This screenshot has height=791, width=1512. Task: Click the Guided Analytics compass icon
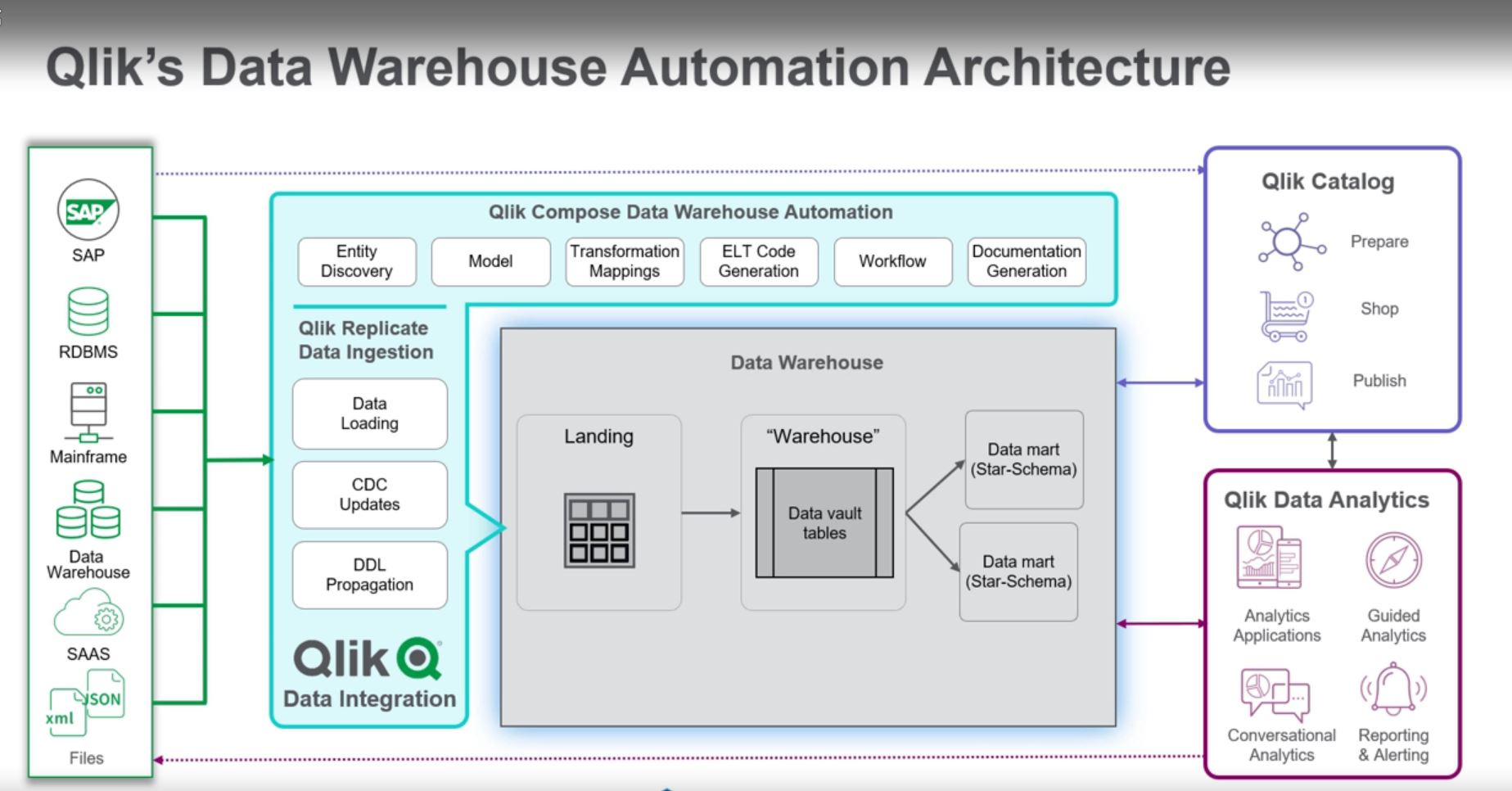click(x=1393, y=560)
